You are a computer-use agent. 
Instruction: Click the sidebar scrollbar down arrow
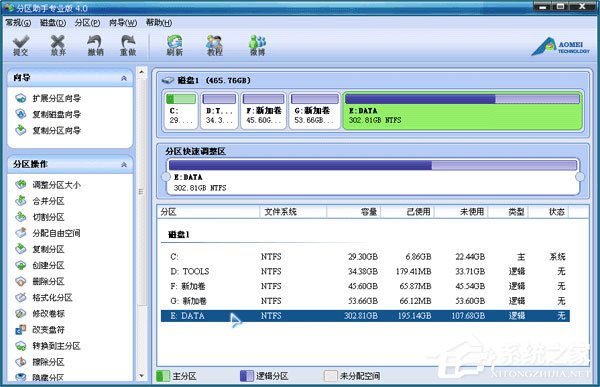click(x=142, y=376)
